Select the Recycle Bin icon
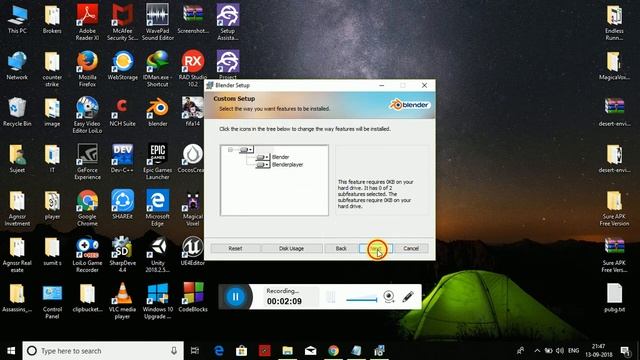 17,112
